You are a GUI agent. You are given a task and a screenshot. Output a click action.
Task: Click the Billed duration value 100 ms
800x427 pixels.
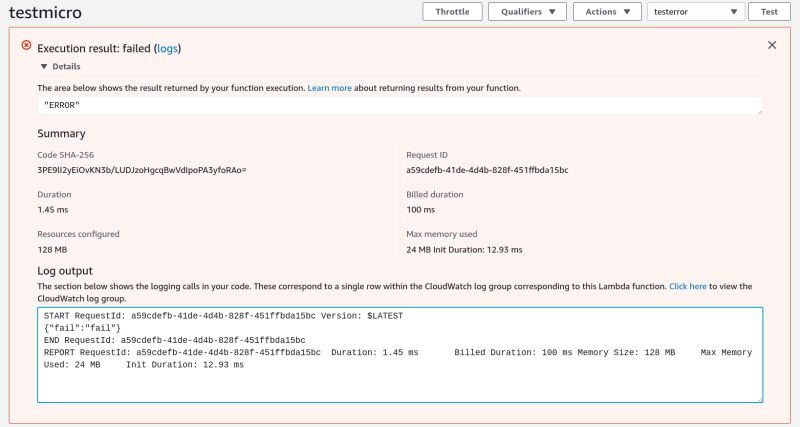tap(420, 210)
